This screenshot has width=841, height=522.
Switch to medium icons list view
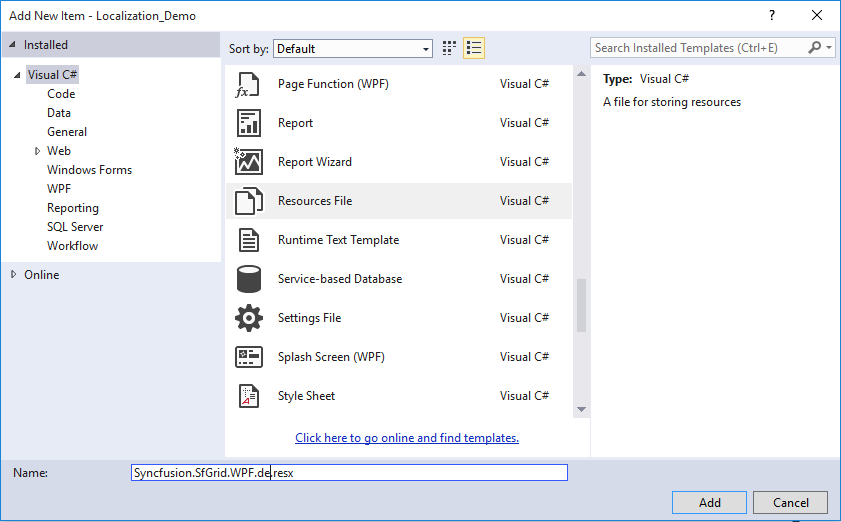pos(474,48)
